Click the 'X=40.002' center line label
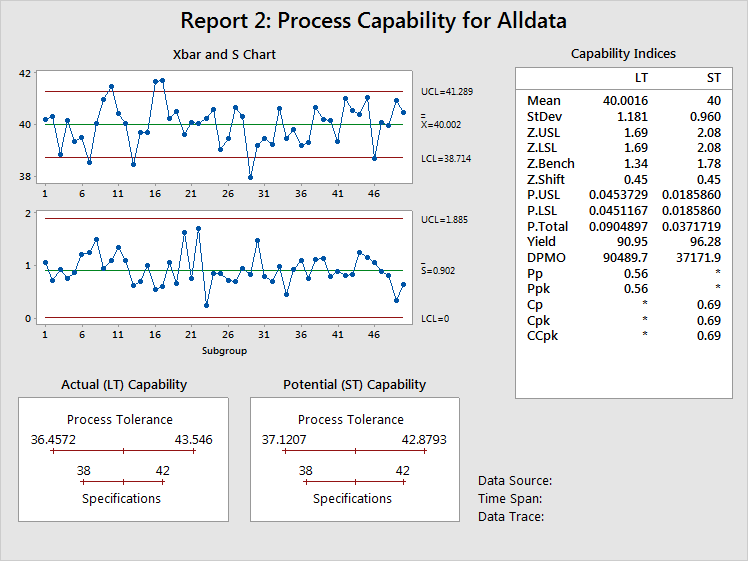Screen dimensions: 748x561 441,123
